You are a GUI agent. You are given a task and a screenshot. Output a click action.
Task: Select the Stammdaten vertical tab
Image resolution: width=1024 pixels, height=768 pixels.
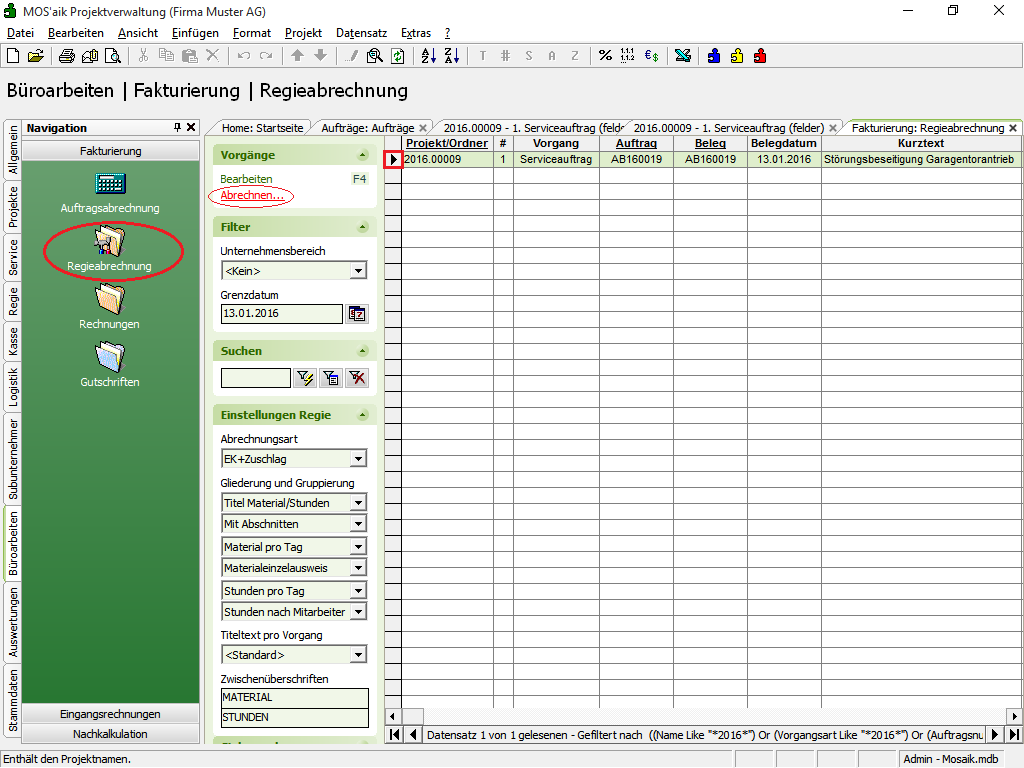click(13, 701)
